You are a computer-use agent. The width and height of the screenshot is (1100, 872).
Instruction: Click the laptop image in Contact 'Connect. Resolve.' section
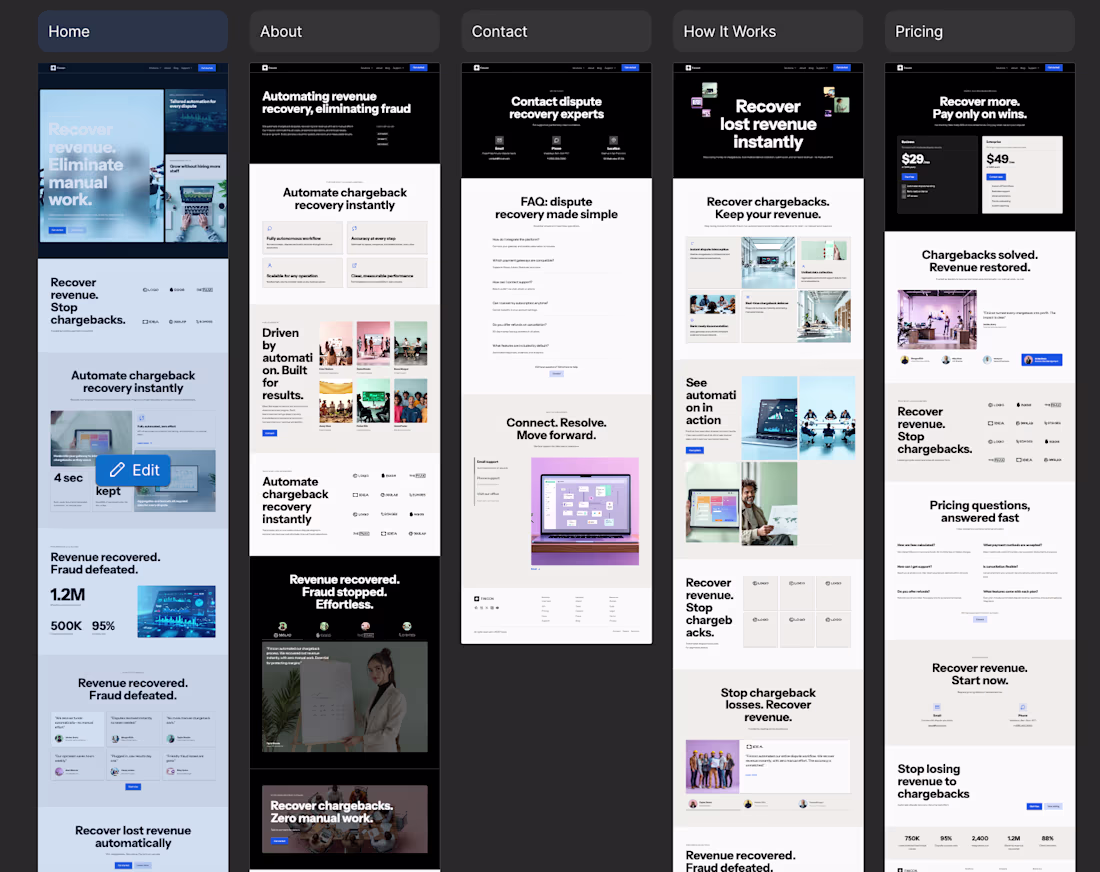(585, 511)
